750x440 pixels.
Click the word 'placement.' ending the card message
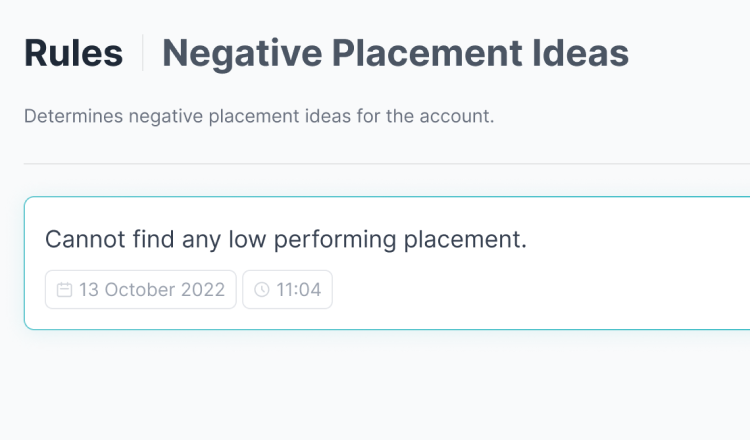(465, 240)
